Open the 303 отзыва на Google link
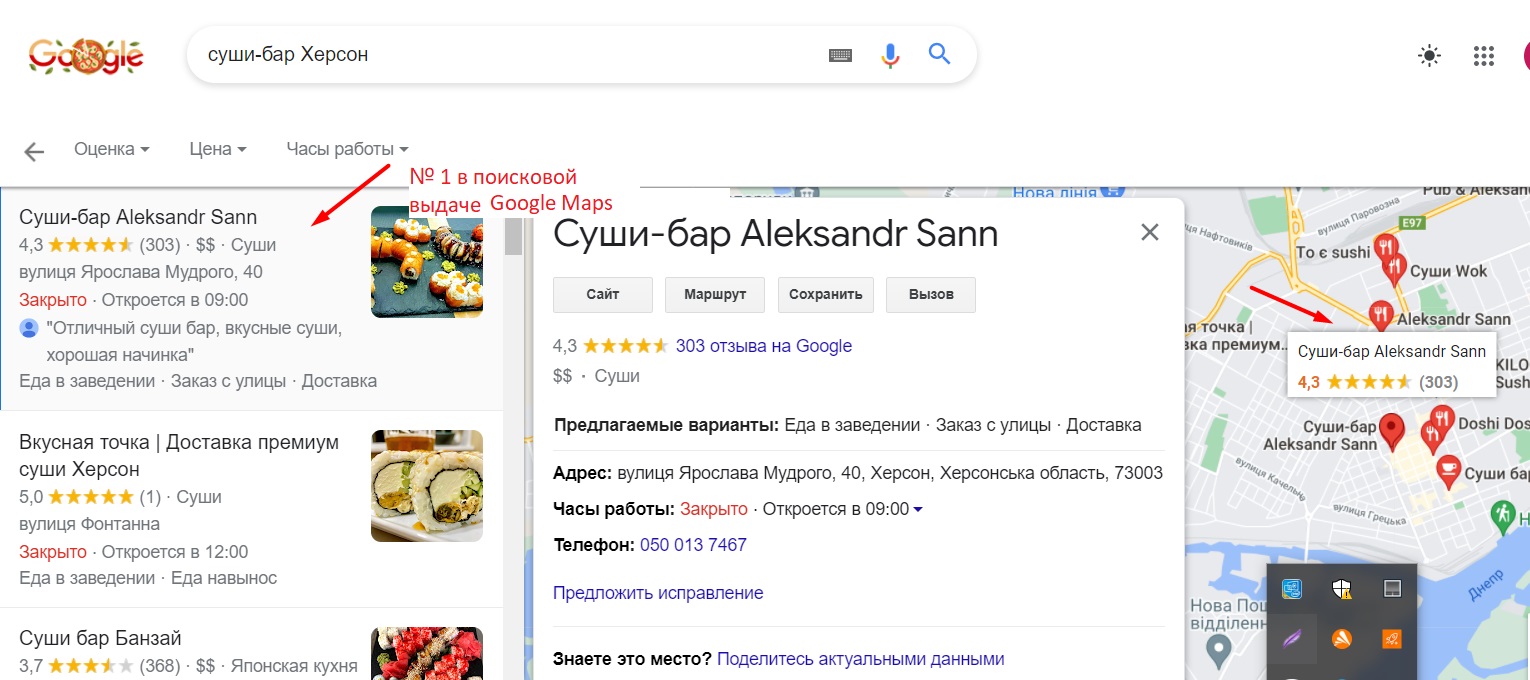 click(764, 346)
